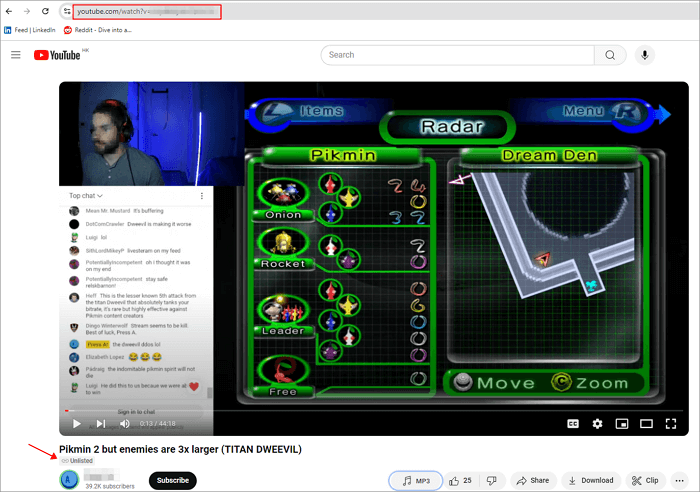
Task: Click the Download button
Action: [x=590, y=480]
